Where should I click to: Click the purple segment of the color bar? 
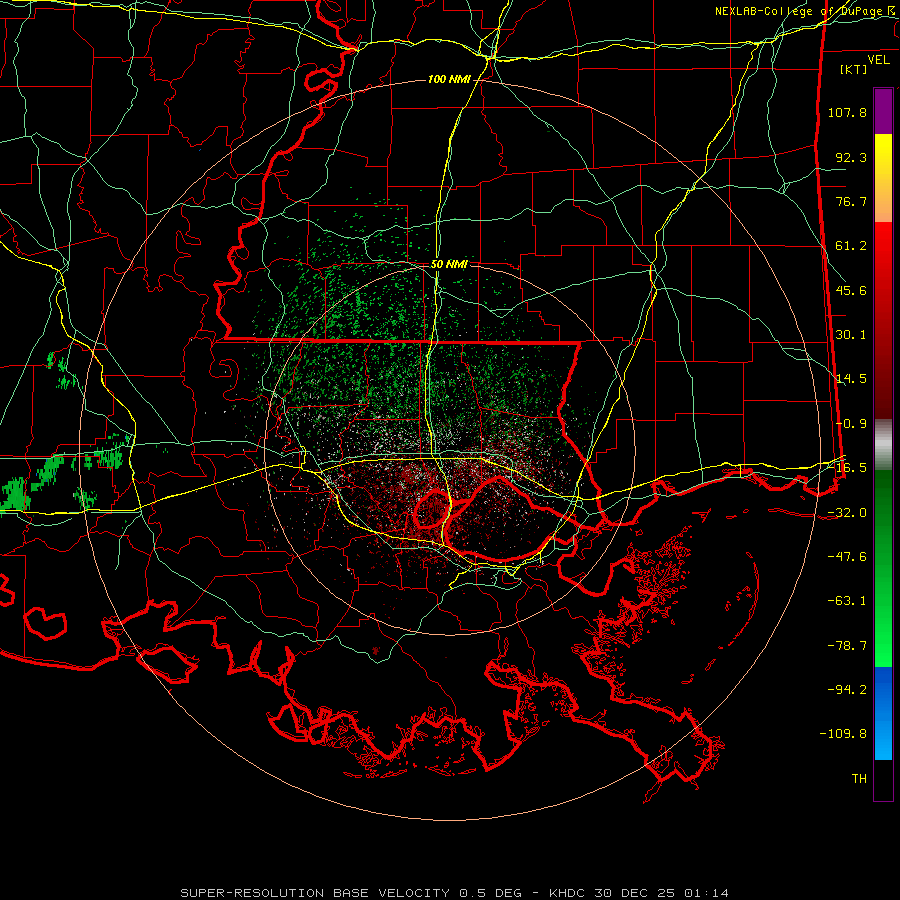pos(883,111)
